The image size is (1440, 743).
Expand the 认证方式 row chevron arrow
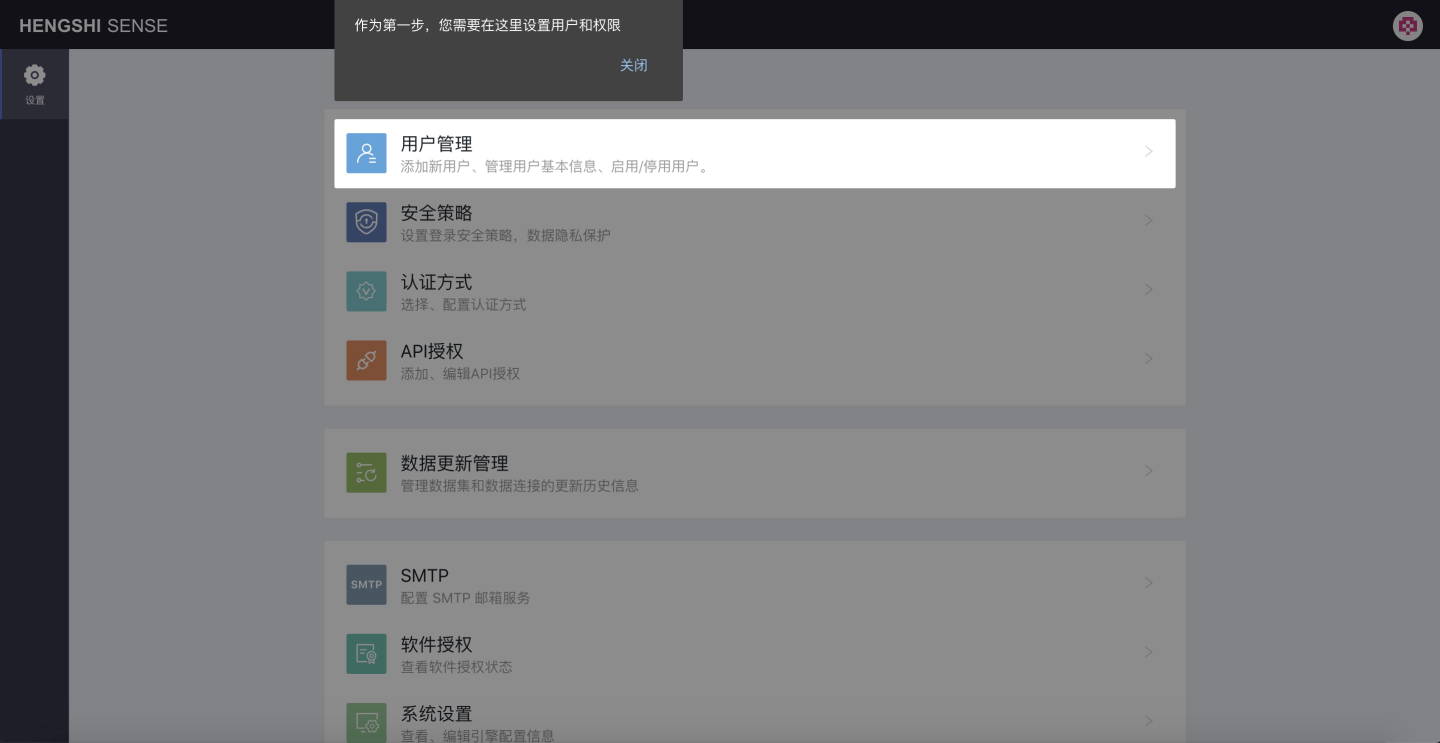pyautogui.click(x=1149, y=289)
